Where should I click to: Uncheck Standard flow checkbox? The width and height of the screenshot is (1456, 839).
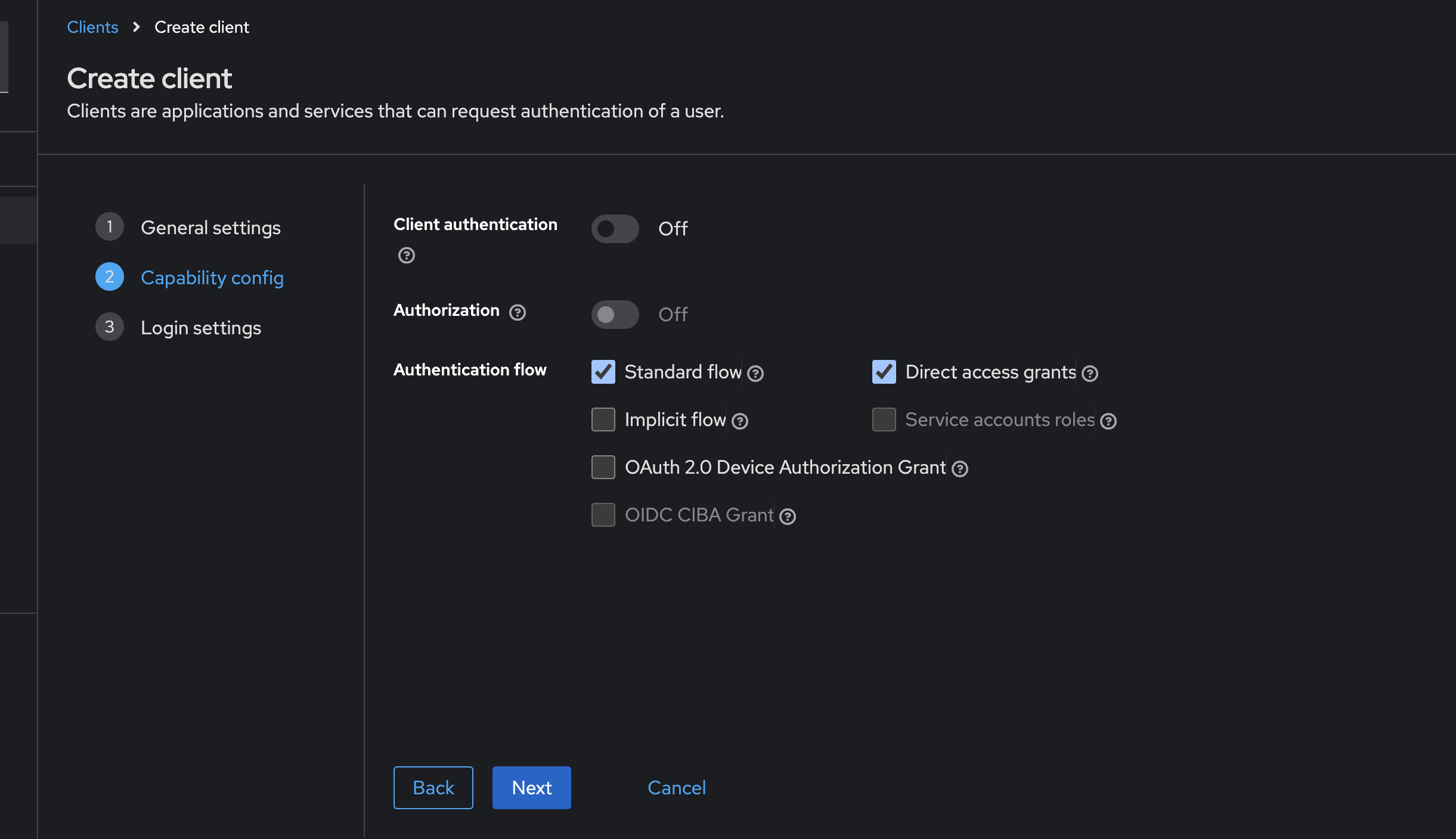click(x=603, y=372)
